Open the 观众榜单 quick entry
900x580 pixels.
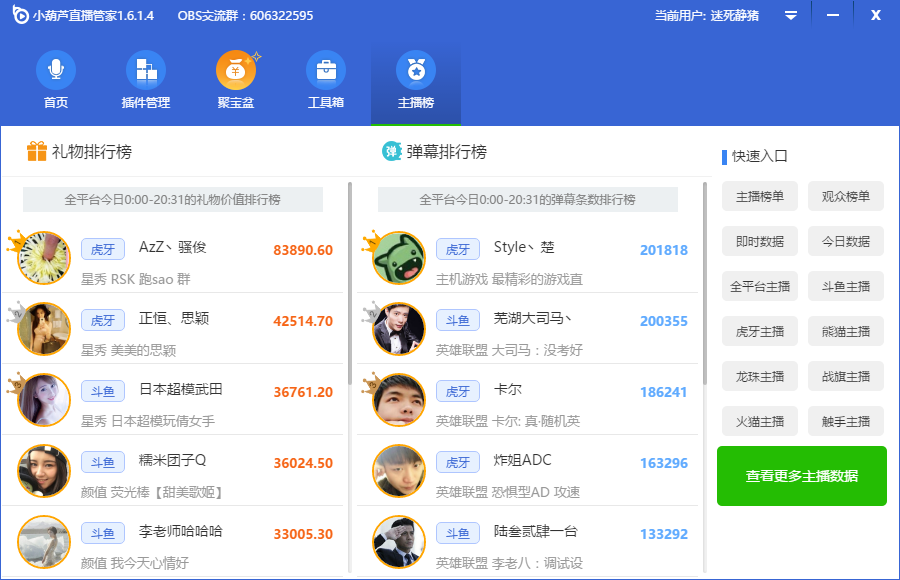pos(846,197)
